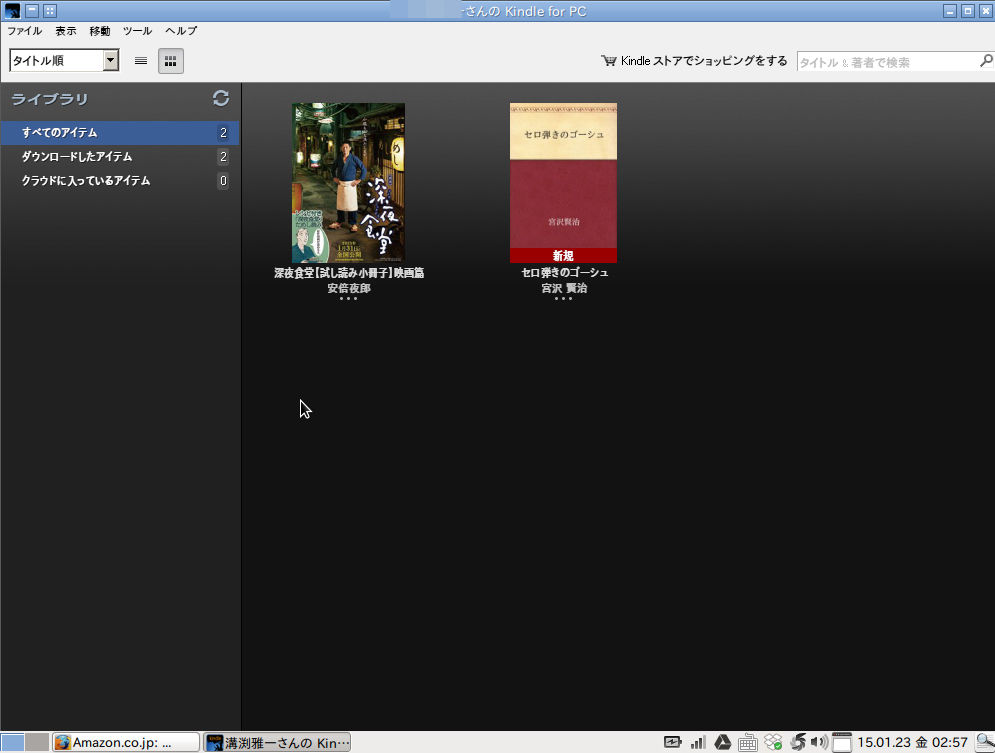995x753 pixels.
Task: Switch to list view layout
Action: [141, 61]
